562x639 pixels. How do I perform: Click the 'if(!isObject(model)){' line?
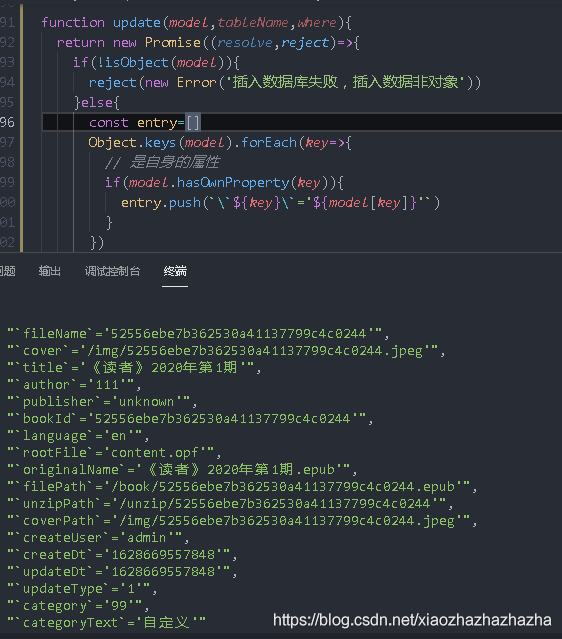point(156,62)
